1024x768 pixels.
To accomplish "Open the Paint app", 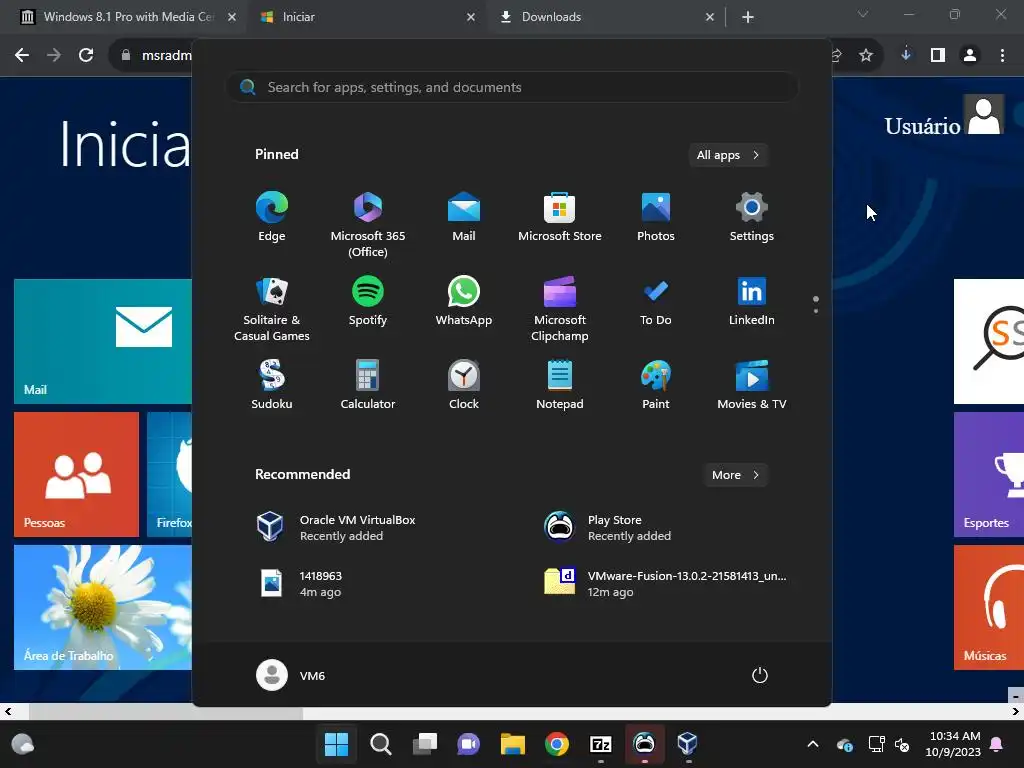I will 656,385.
